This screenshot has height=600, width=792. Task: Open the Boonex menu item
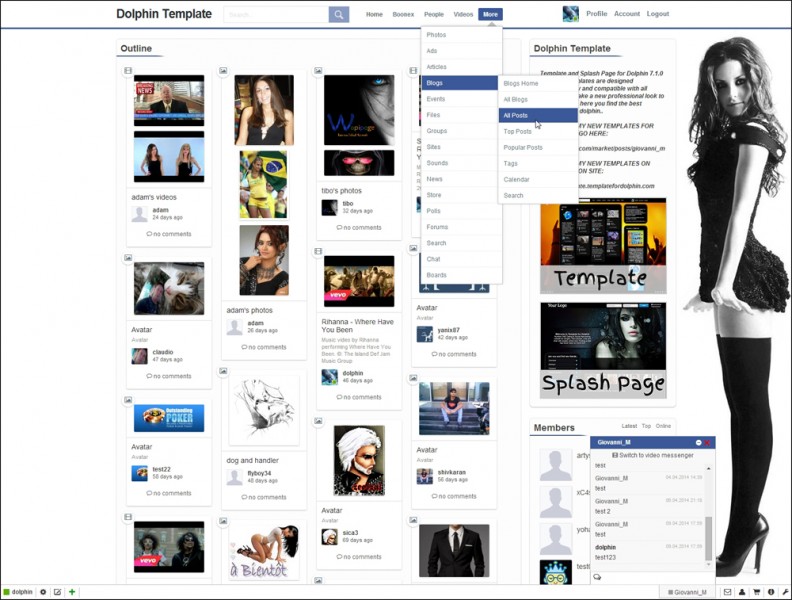403,15
